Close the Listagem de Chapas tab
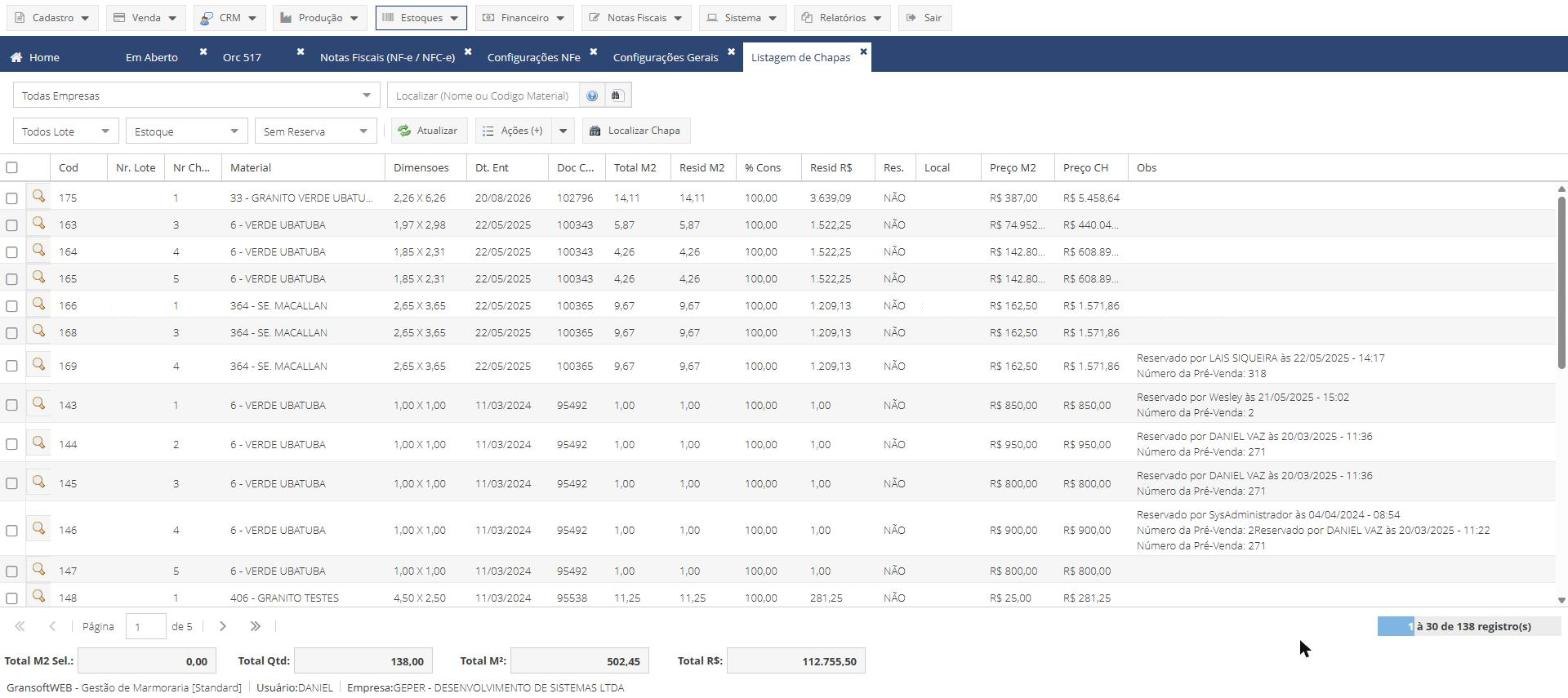Screen dimensions: 1568x698 864,50
